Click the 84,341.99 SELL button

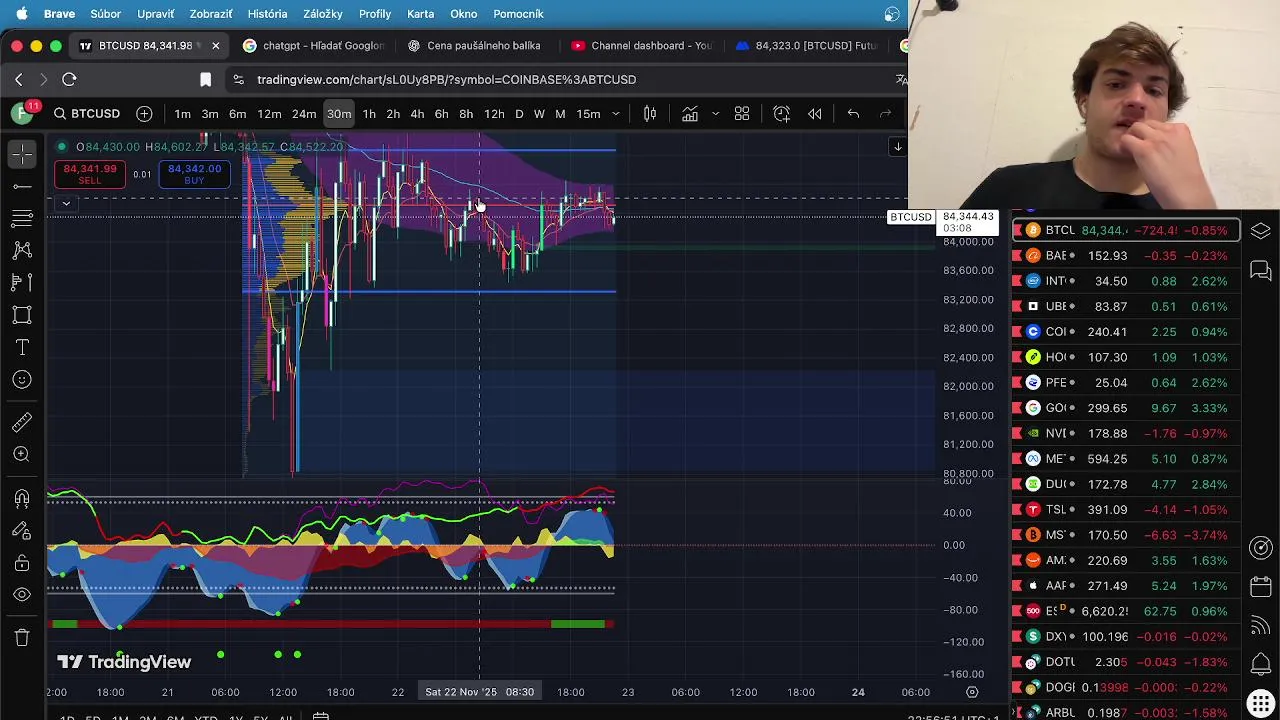(90, 174)
